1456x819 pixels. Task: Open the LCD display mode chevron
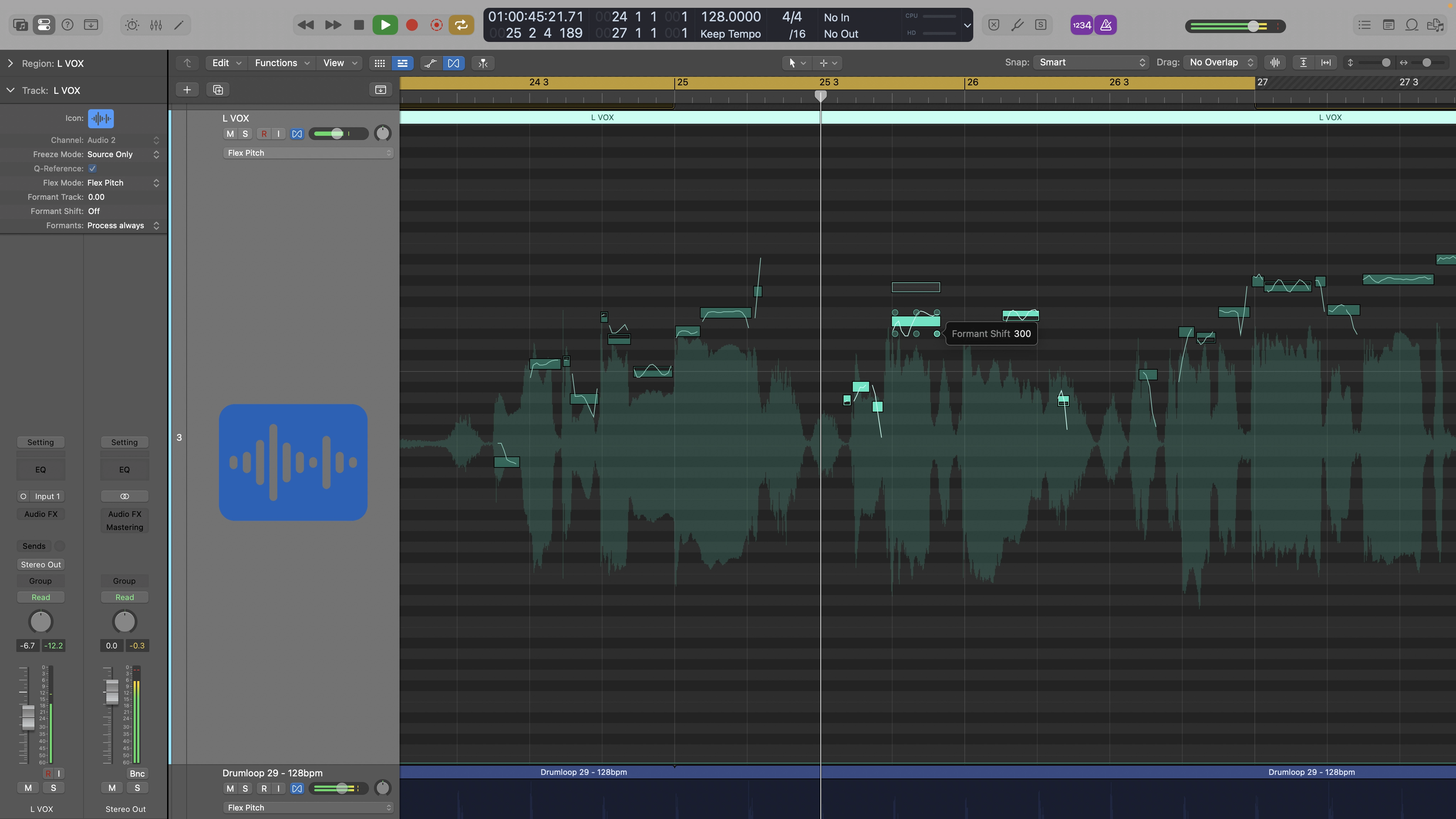(x=967, y=26)
